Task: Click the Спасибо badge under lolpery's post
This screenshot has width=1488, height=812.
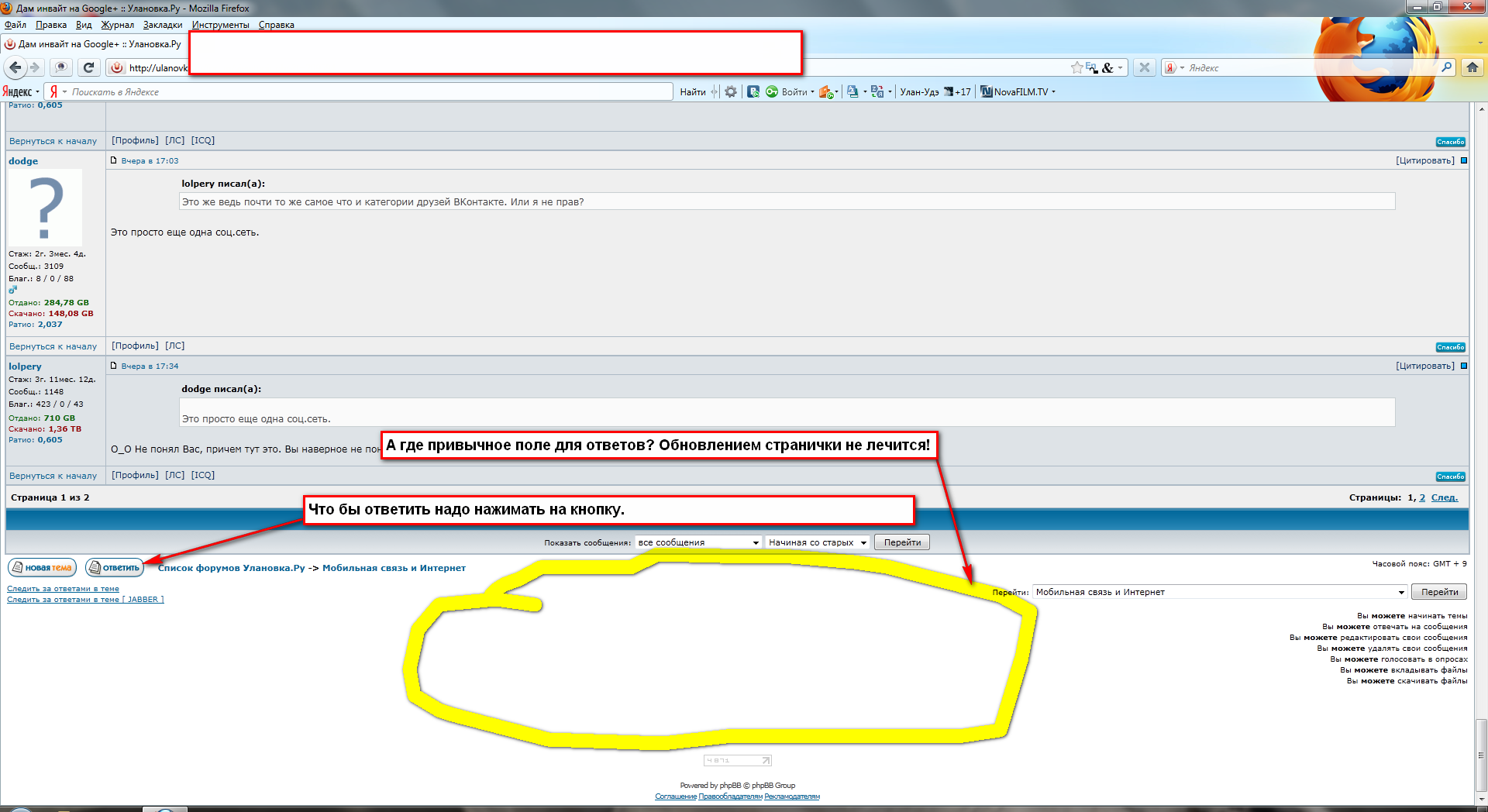Action: pyautogui.click(x=1451, y=477)
